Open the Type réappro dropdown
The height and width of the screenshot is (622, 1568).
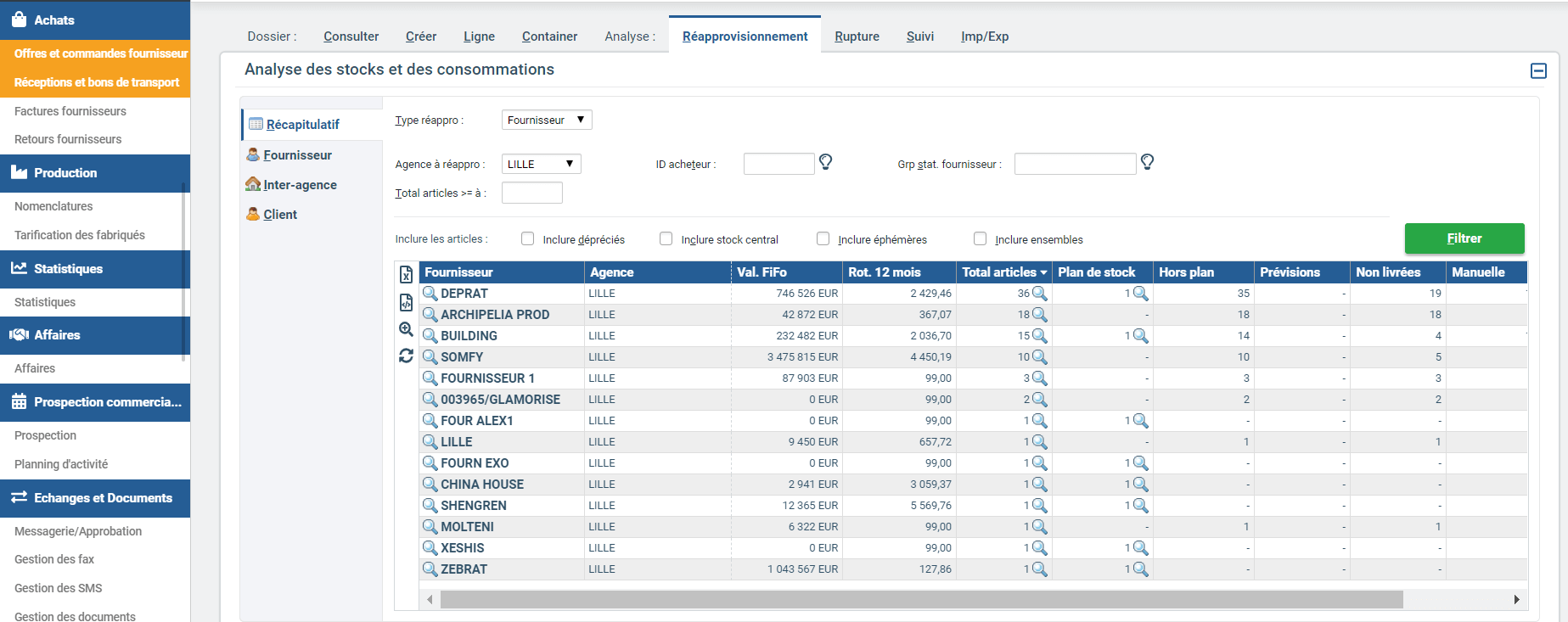547,120
